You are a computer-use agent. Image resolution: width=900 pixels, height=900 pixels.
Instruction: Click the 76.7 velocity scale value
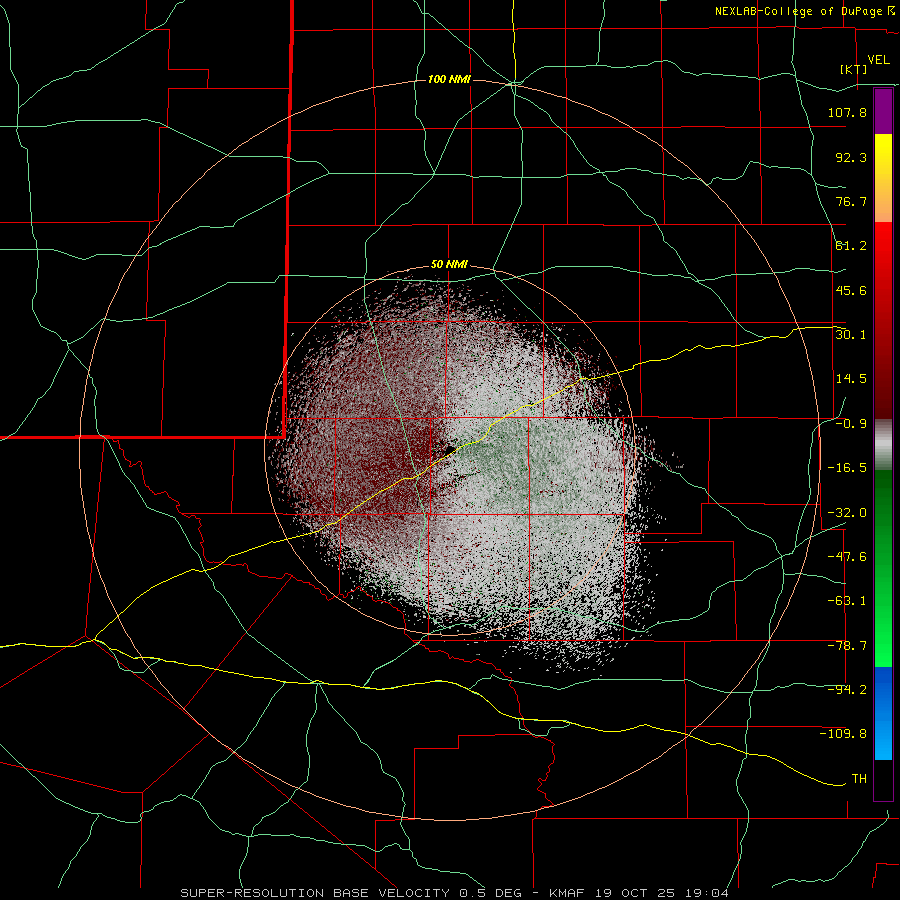pos(851,201)
